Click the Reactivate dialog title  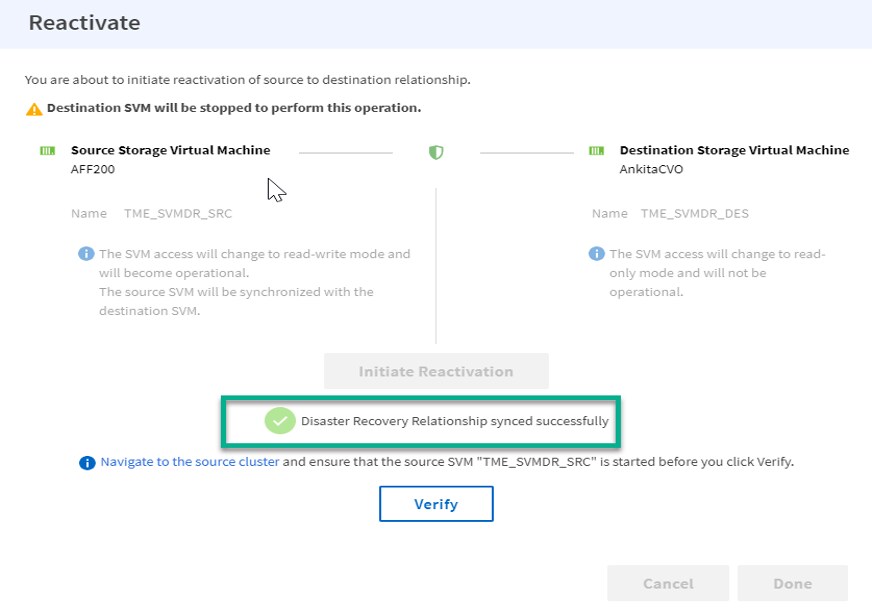(x=84, y=23)
